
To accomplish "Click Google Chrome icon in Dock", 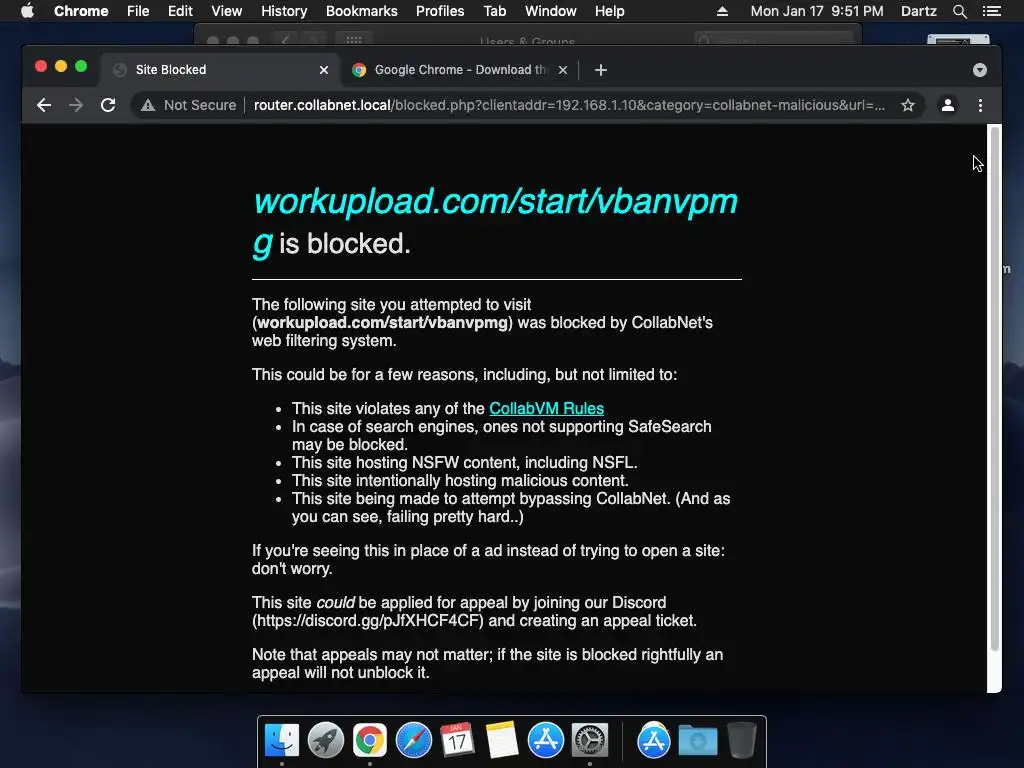I will coord(370,741).
